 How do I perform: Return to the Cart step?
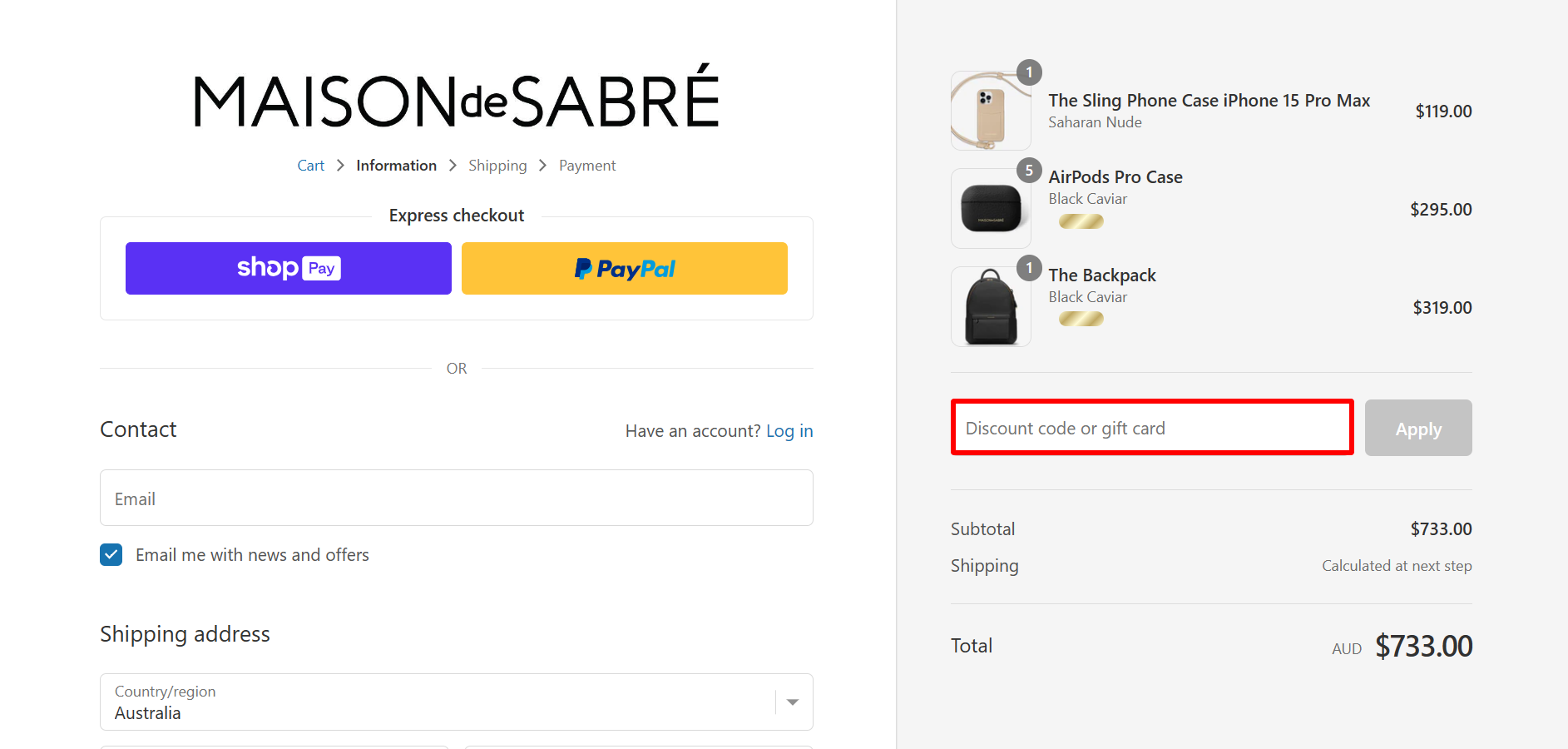tap(310, 165)
